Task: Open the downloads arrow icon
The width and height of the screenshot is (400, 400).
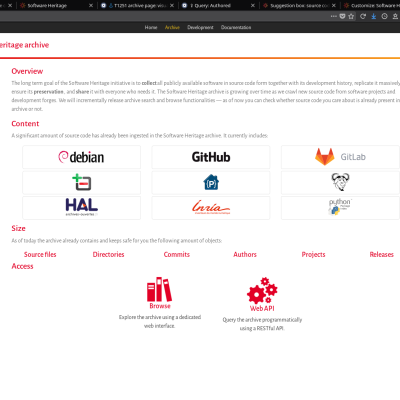Action: [x=374, y=16]
